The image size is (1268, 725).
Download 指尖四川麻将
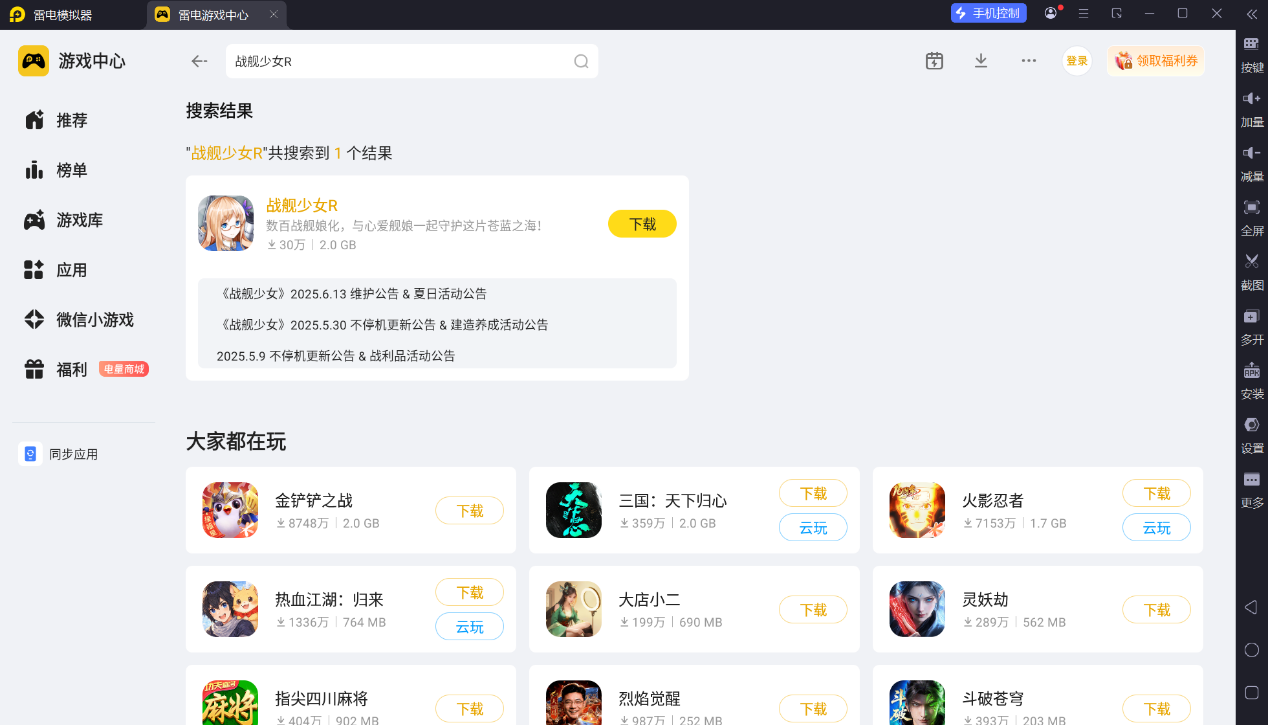click(x=470, y=709)
